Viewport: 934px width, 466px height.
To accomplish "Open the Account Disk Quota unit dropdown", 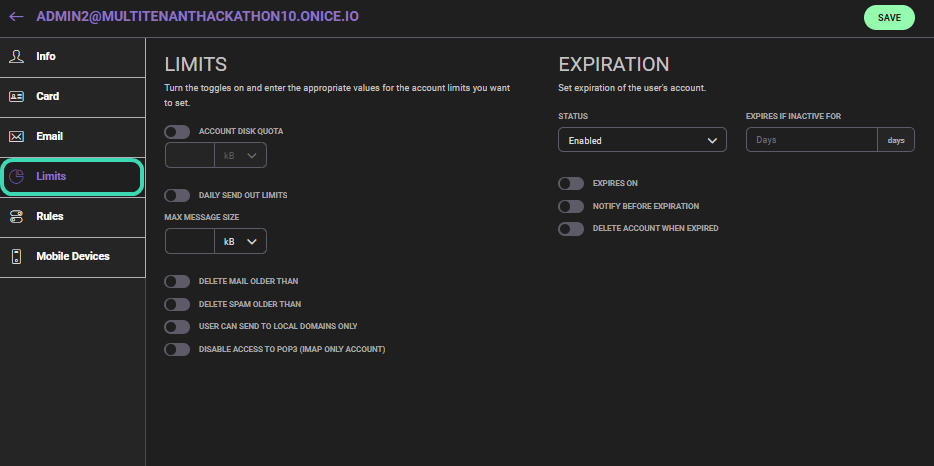I will [x=240, y=155].
